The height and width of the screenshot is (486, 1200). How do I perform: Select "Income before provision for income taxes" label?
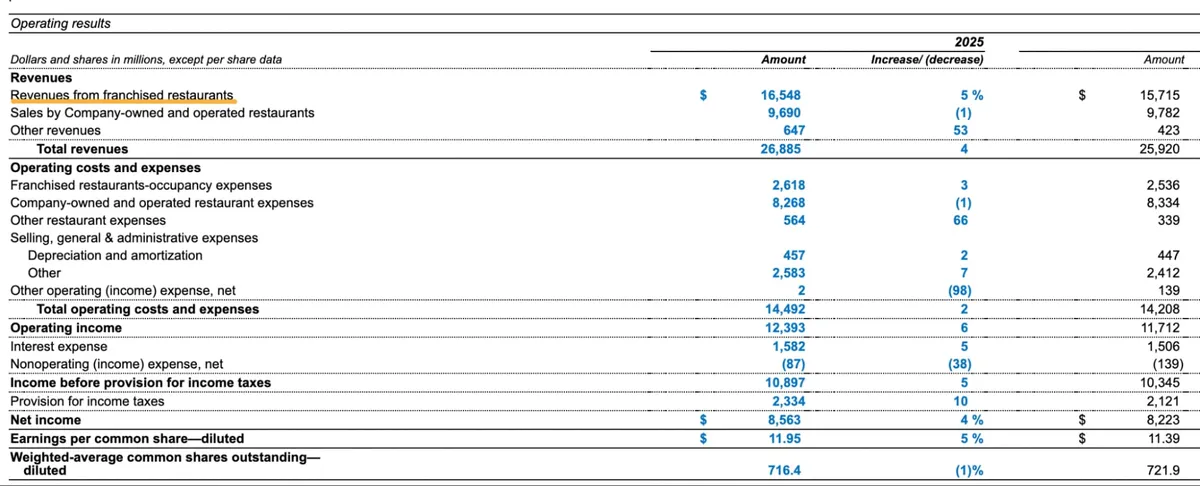(140, 383)
